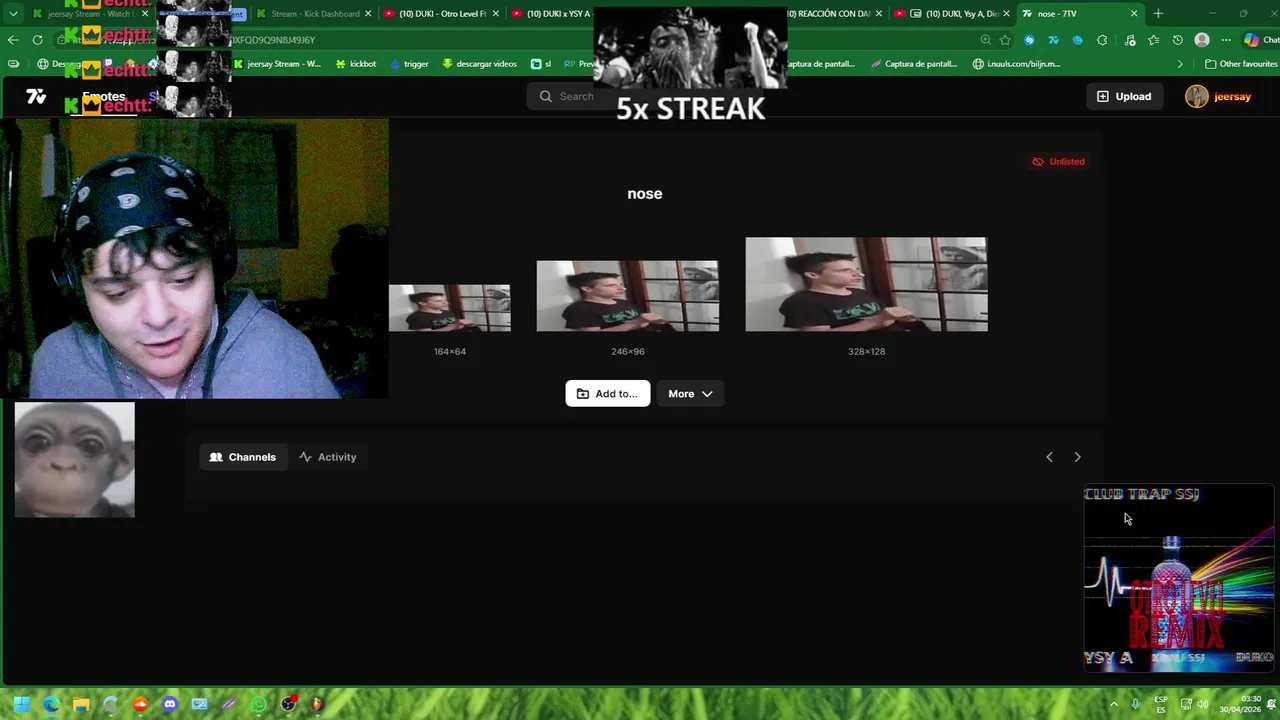Open Microsoft Edge from the taskbar
This screenshot has width=1280, height=720.
point(51,704)
